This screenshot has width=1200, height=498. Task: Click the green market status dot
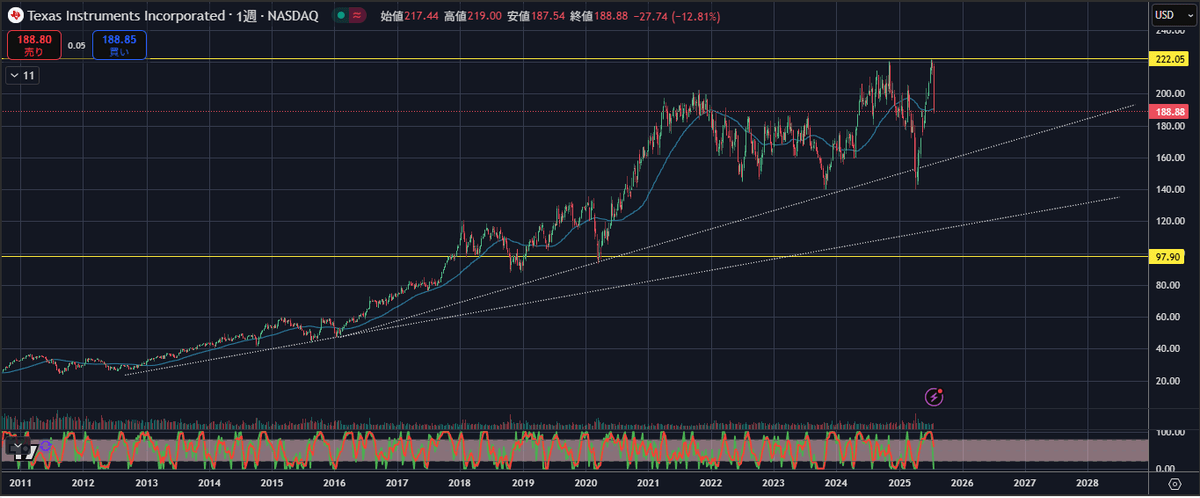(x=342, y=16)
